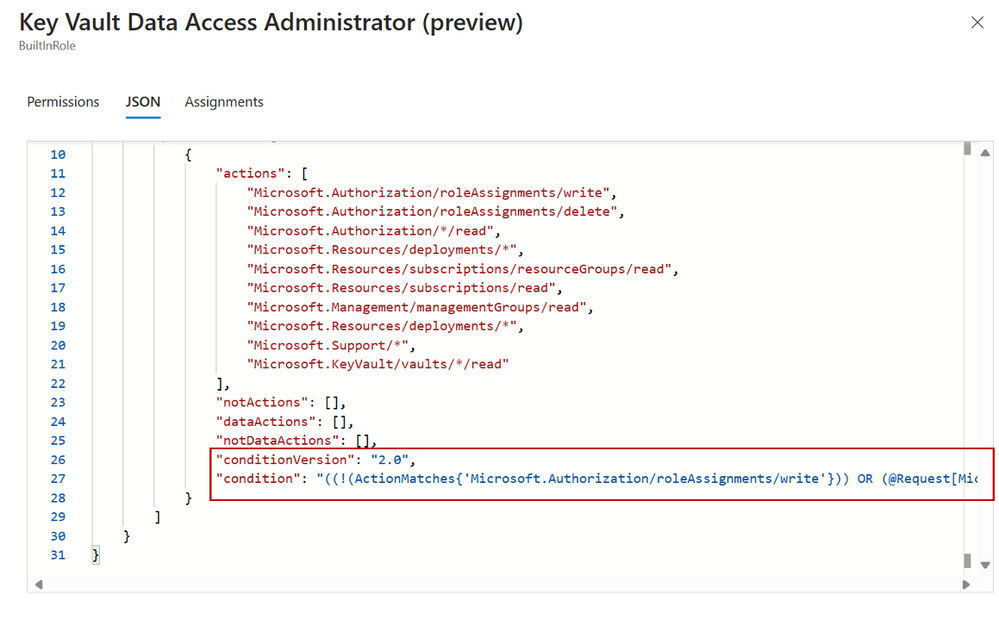This screenshot has width=999, height=621.
Task: Click the vertical scrollbar down arrow
Action: (x=985, y=565)
